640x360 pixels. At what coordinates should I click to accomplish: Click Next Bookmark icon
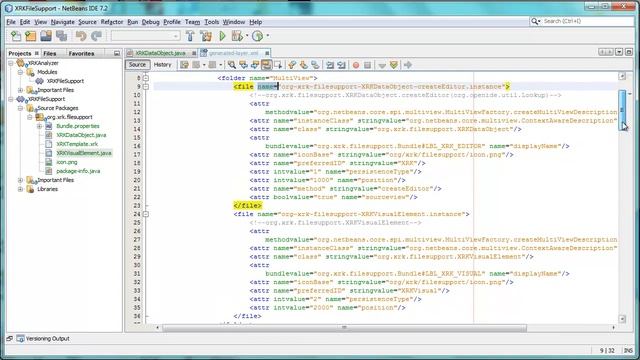[303, 65]
